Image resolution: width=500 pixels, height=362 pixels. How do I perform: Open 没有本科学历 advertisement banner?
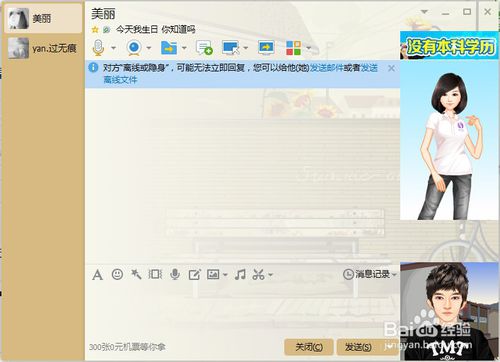click(x=449, y=45)
